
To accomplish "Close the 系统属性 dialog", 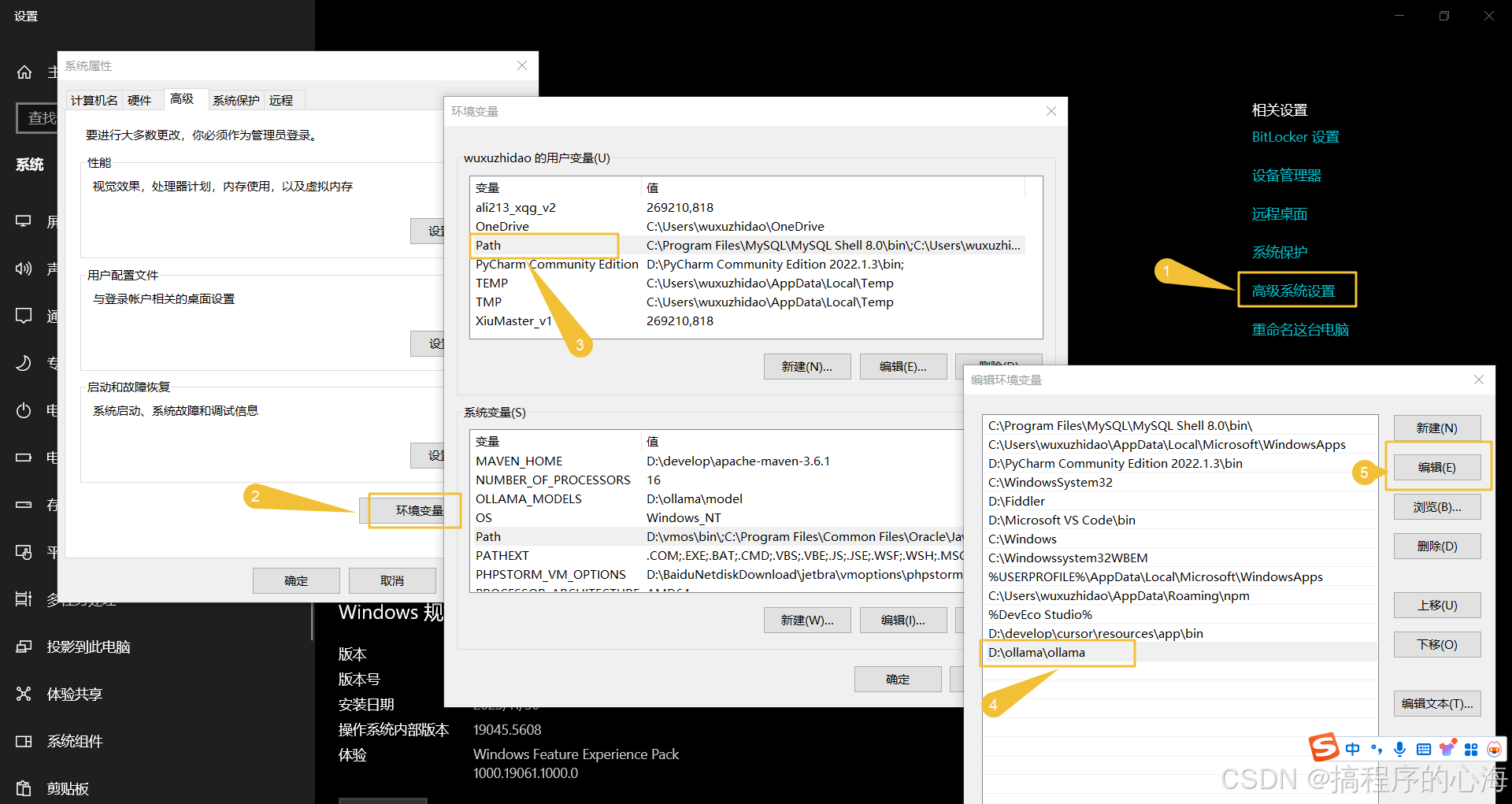I will [x=522, y=65].
